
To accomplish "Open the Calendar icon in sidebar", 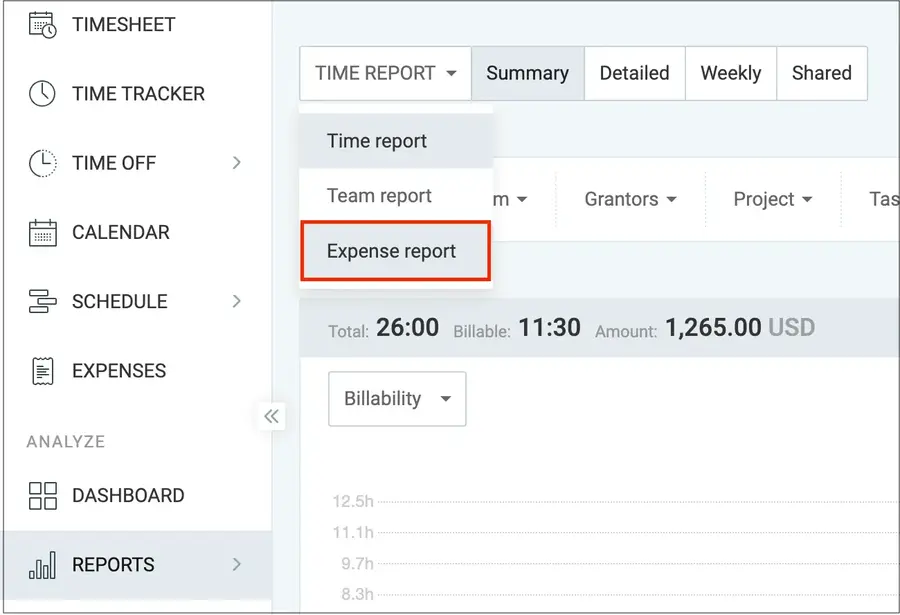I will (42, 232).
